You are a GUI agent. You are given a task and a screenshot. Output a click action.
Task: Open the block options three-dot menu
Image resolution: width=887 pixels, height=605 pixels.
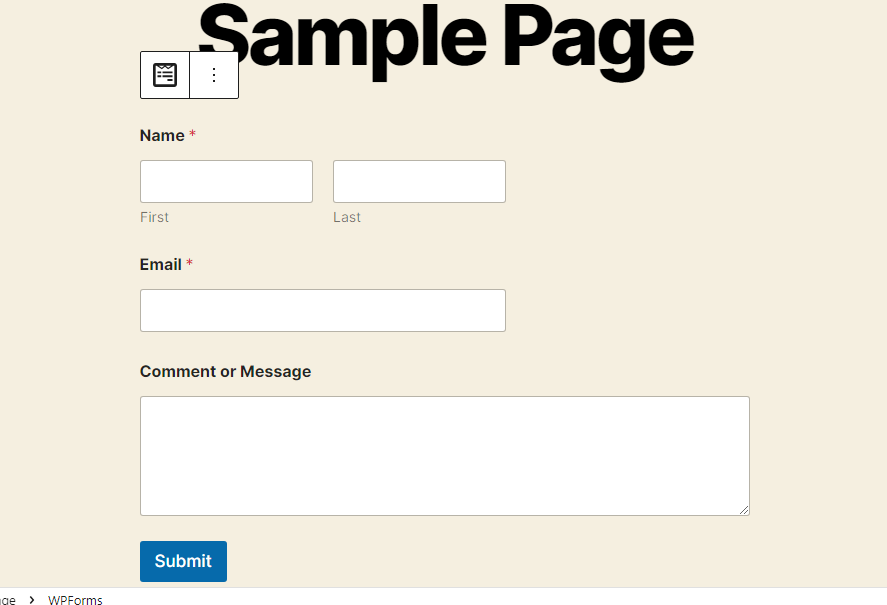[214, 75]
